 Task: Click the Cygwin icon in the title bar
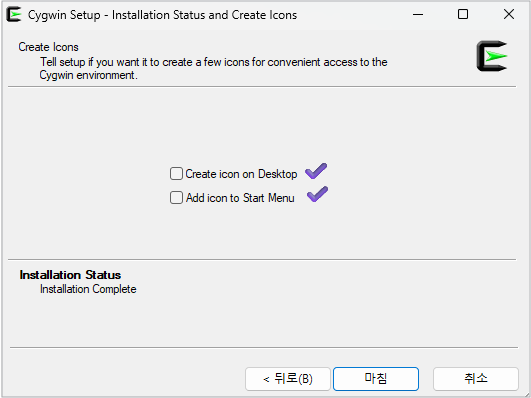pos(14,15)
